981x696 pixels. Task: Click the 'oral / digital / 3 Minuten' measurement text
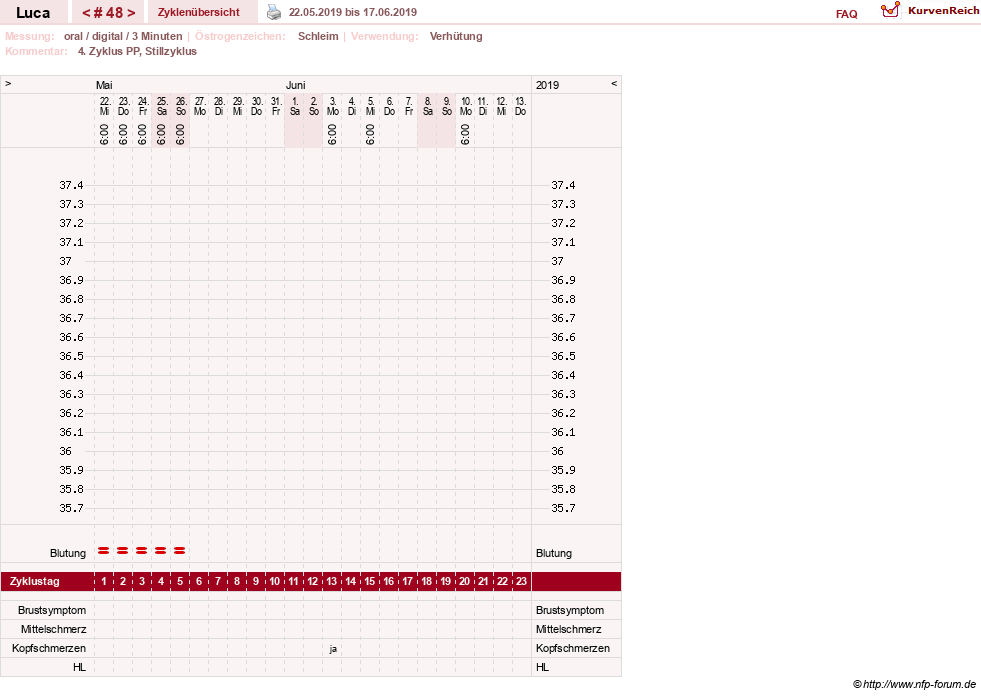[x=123, y=36]
